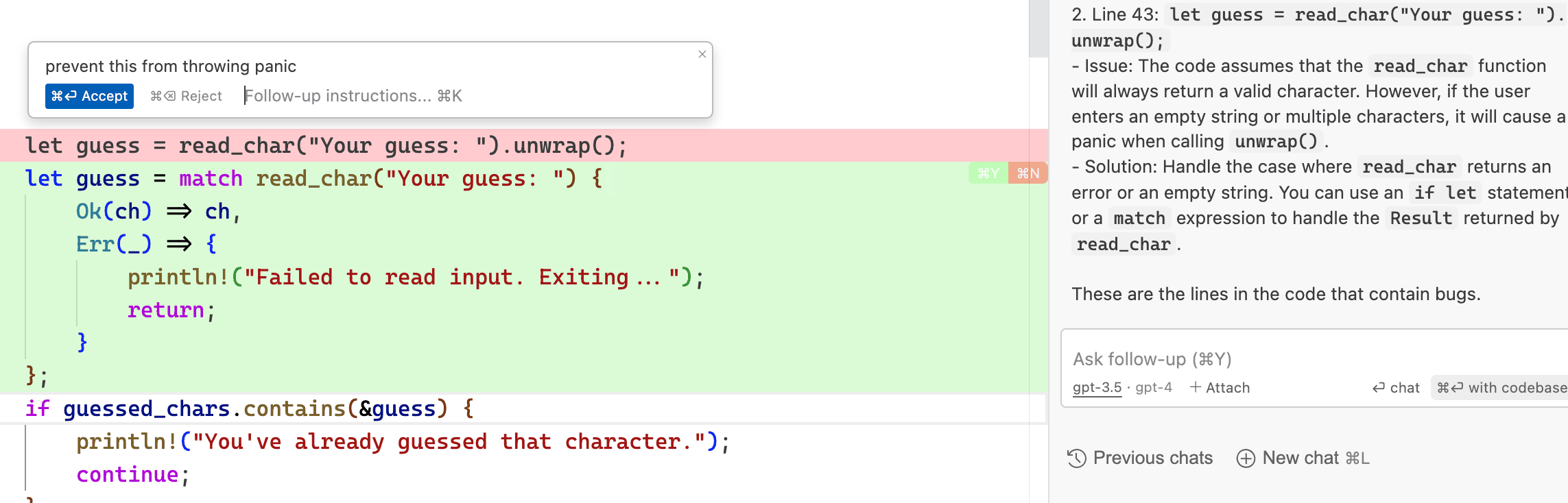Close the inline prompt popup
1568x503 pixels.
702,54
